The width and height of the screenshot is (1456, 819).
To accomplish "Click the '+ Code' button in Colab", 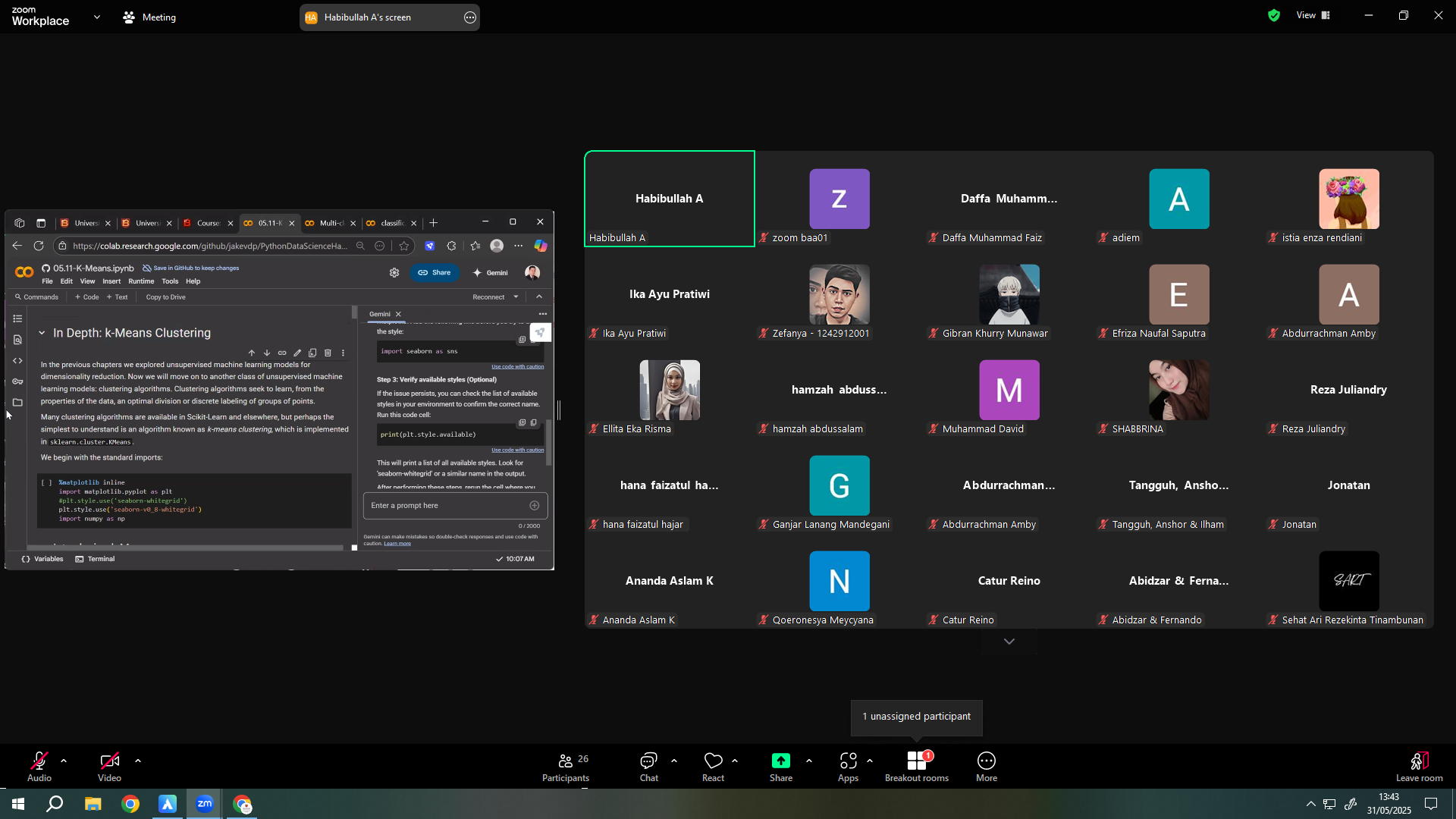I will 87,297.
